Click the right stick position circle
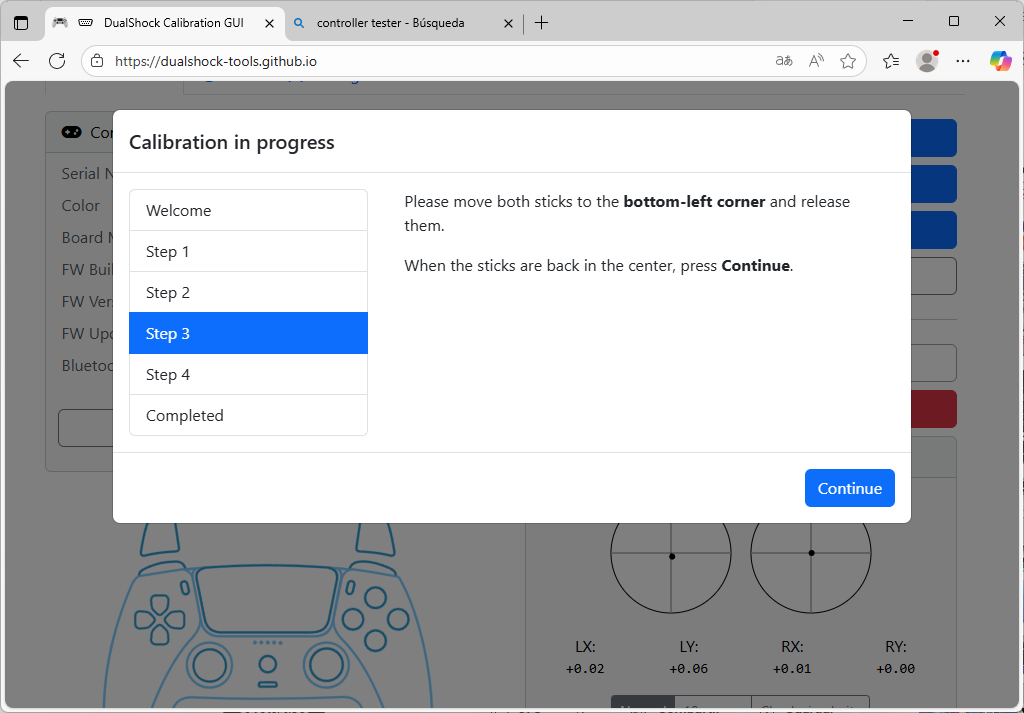 click(x=810, y=553)
